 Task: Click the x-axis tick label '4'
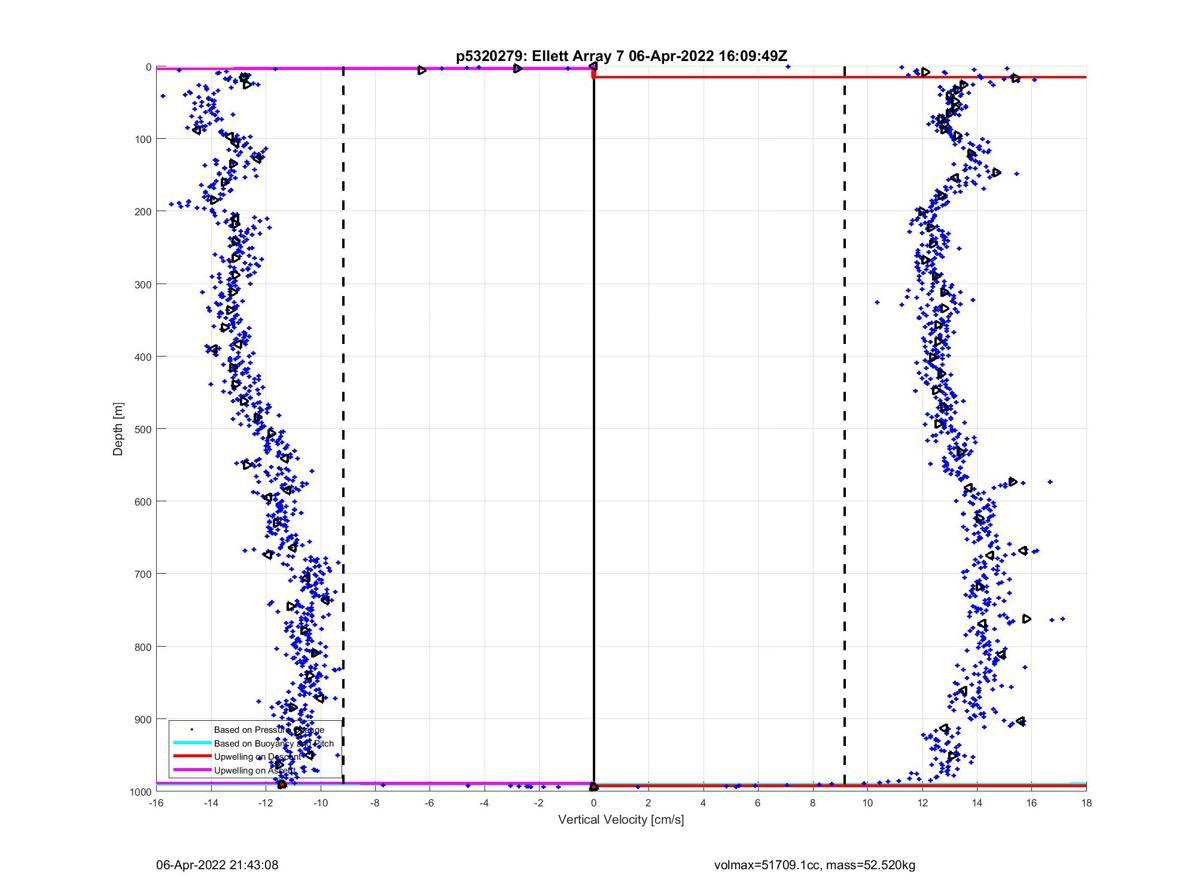703,803
